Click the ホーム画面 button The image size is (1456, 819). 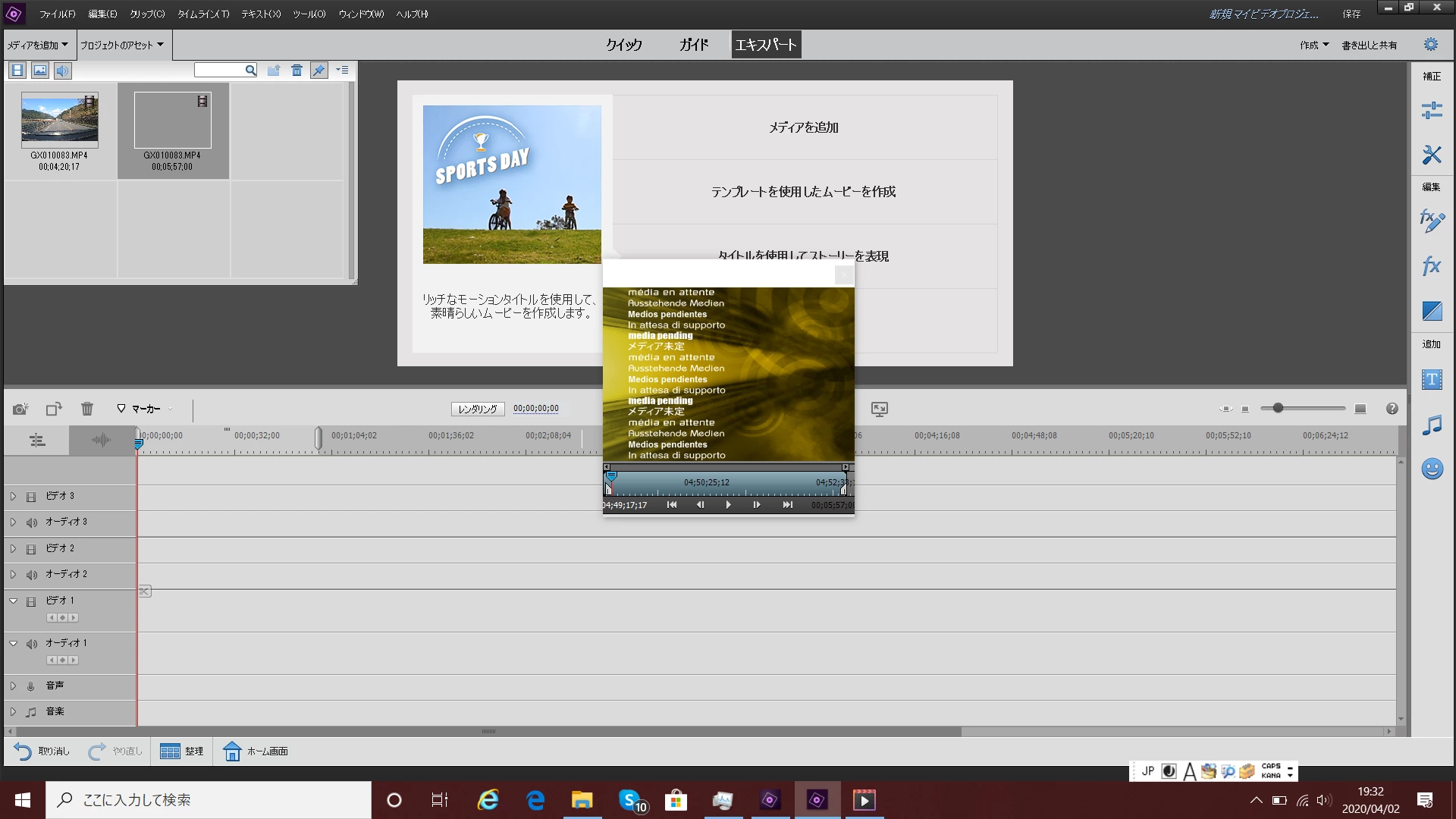(x=256, y=751)
